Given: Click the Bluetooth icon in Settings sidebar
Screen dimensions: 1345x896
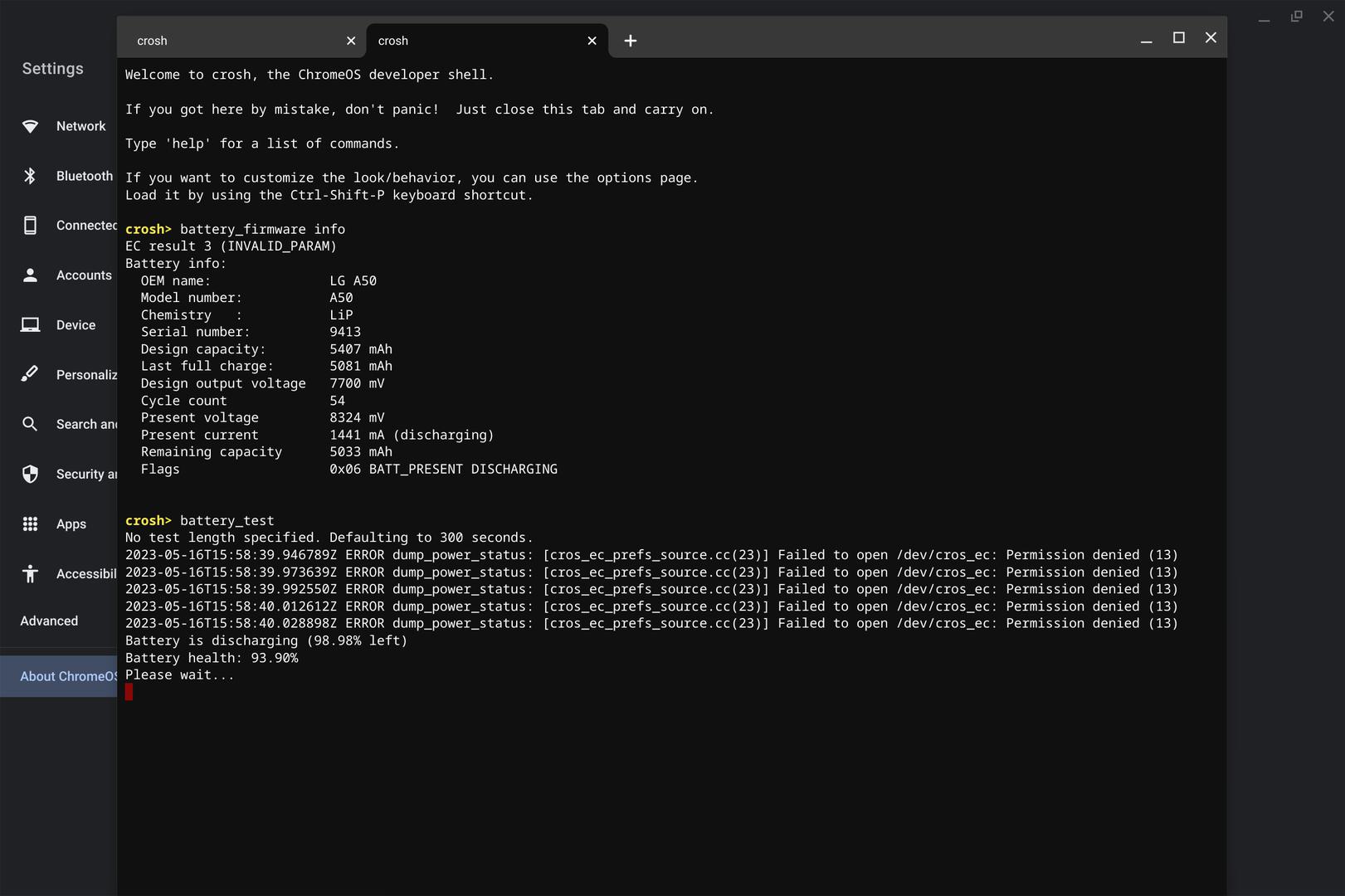Looking at the screenshot, I should point(30,176).
